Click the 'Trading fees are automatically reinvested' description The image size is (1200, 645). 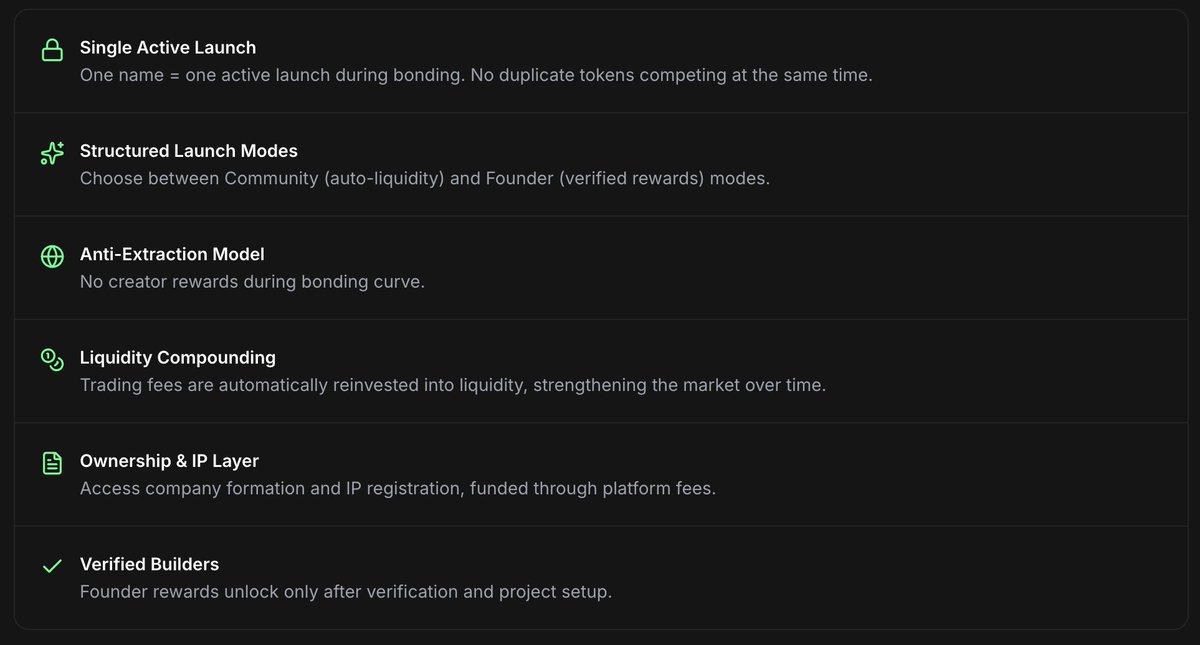click(453, 385)
